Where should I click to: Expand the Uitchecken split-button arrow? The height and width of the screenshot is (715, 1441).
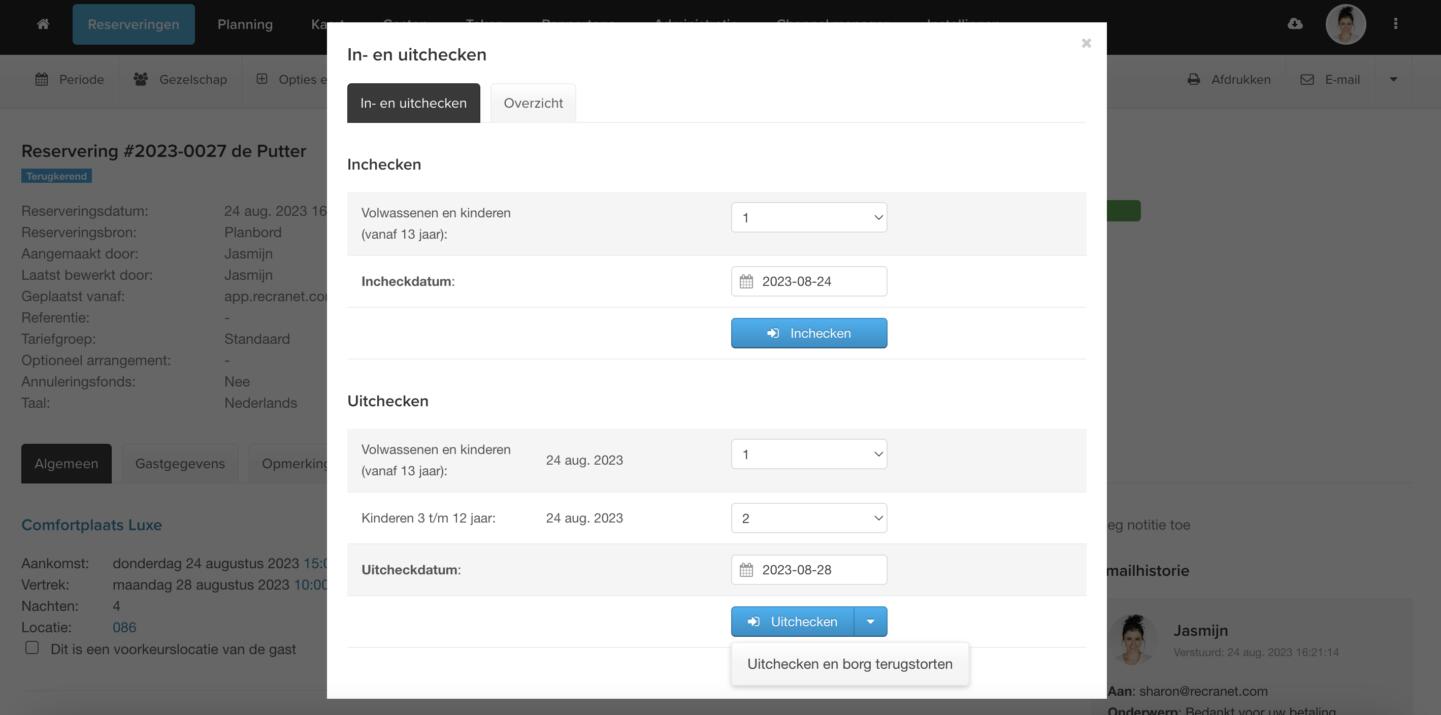click(x=870, y=622)
